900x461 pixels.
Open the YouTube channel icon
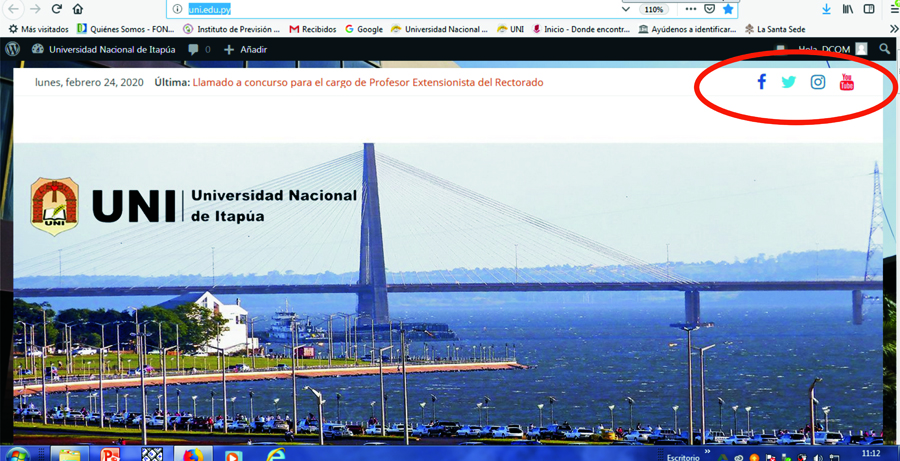(847, 82)
